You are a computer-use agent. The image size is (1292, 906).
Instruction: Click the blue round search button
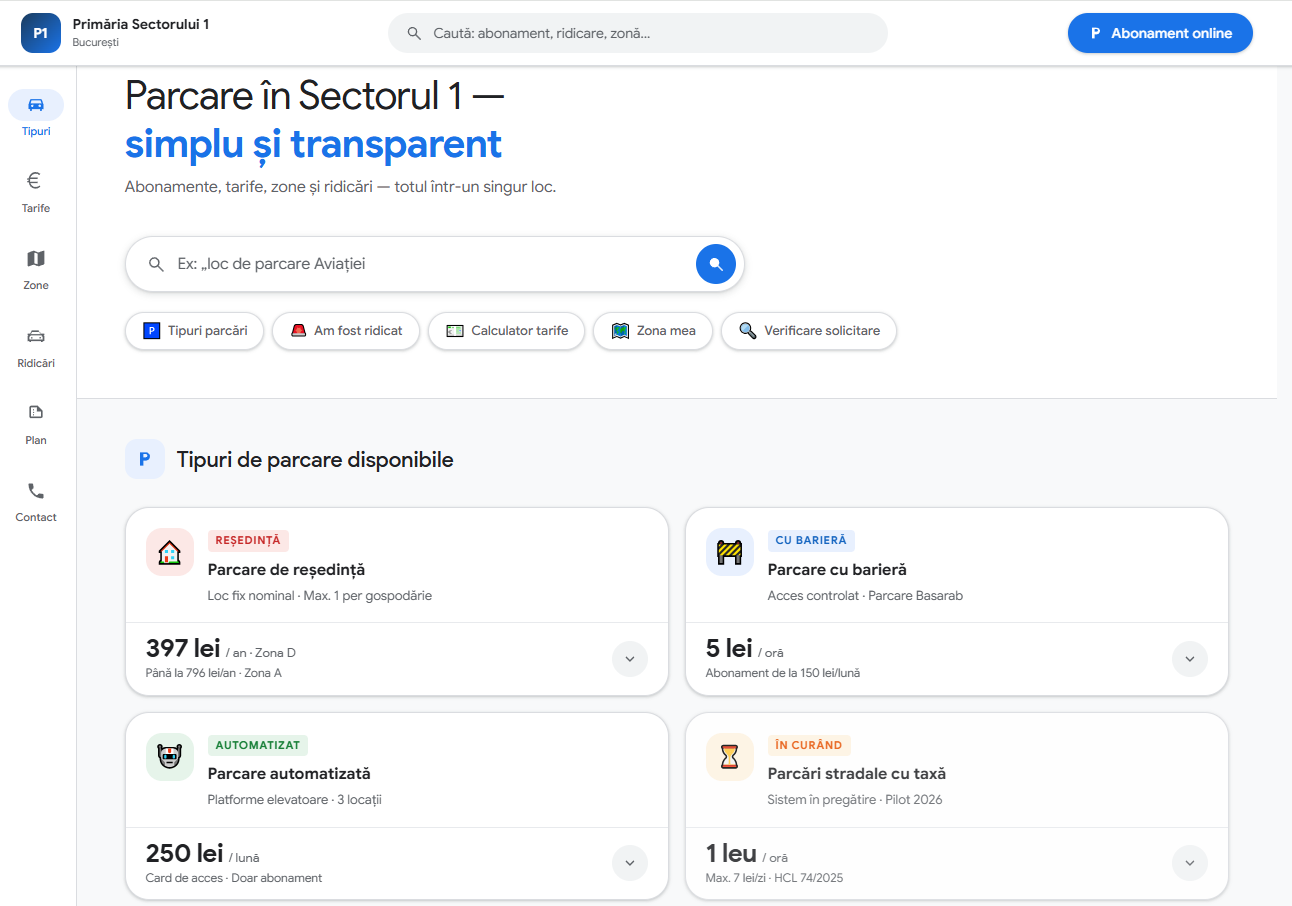pyautogui.click(x=716, y=264)
